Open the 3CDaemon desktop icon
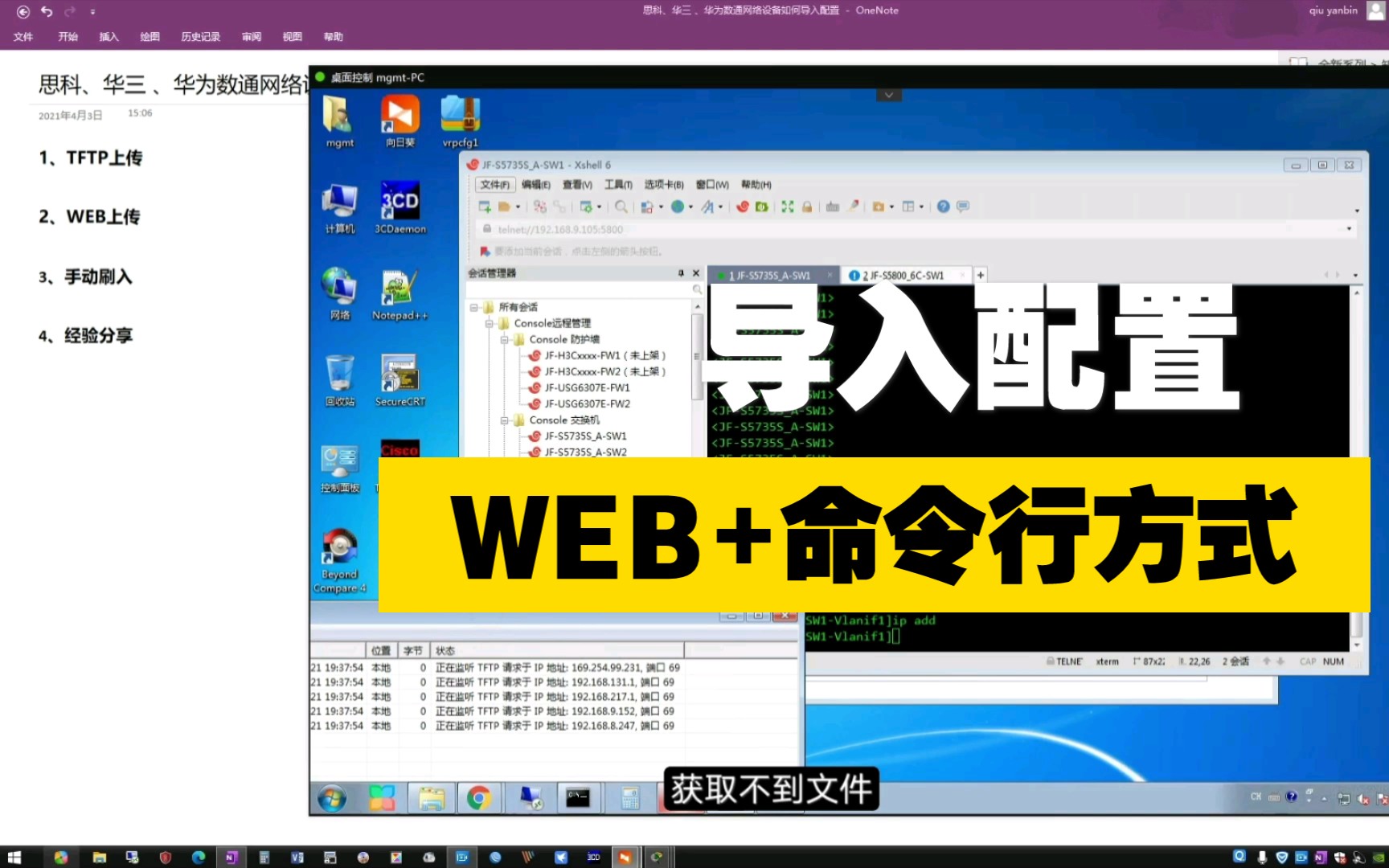This screenshot has width=1389, height=868. [400, 208]
